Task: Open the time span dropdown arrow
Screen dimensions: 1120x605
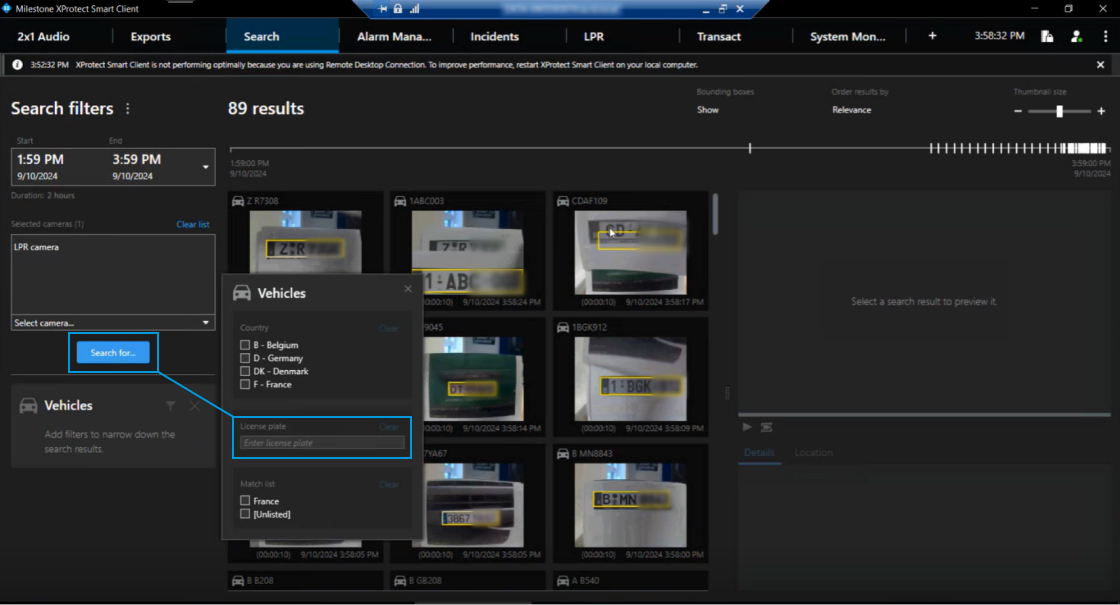Action: point(206,167)
